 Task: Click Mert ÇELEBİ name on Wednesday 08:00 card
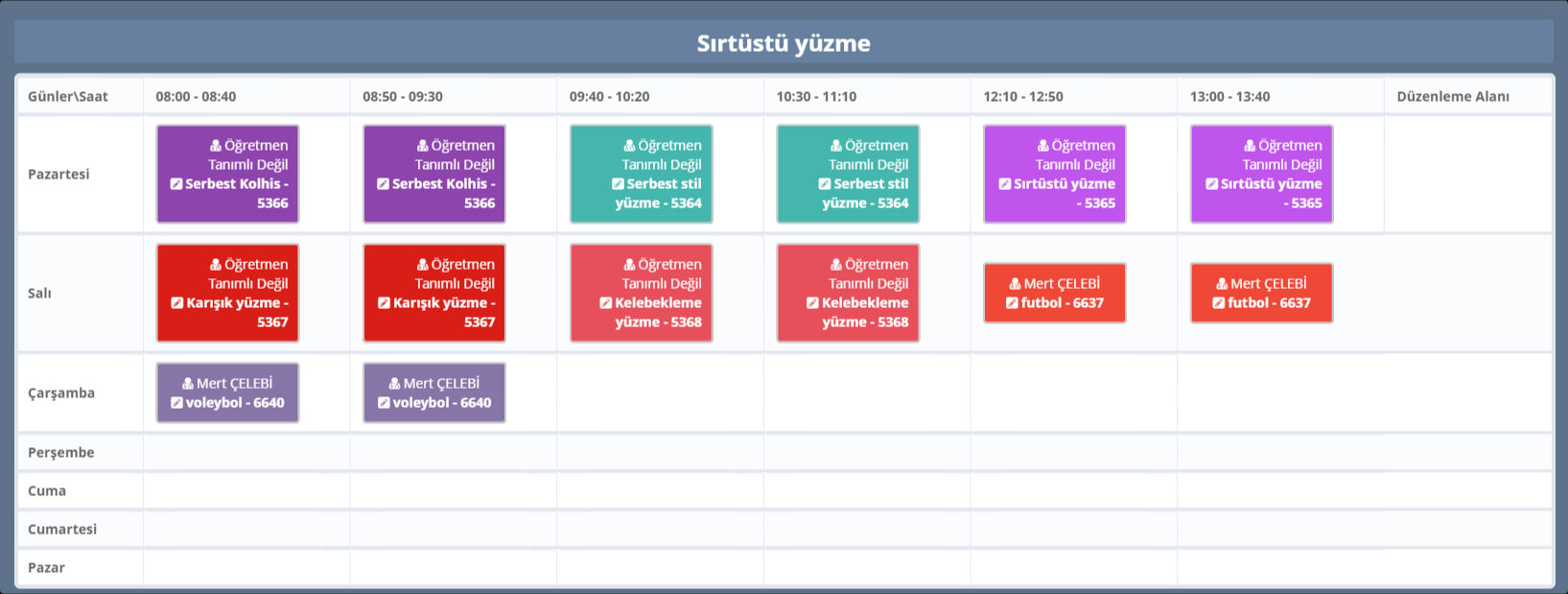click(x=234, y=384)
